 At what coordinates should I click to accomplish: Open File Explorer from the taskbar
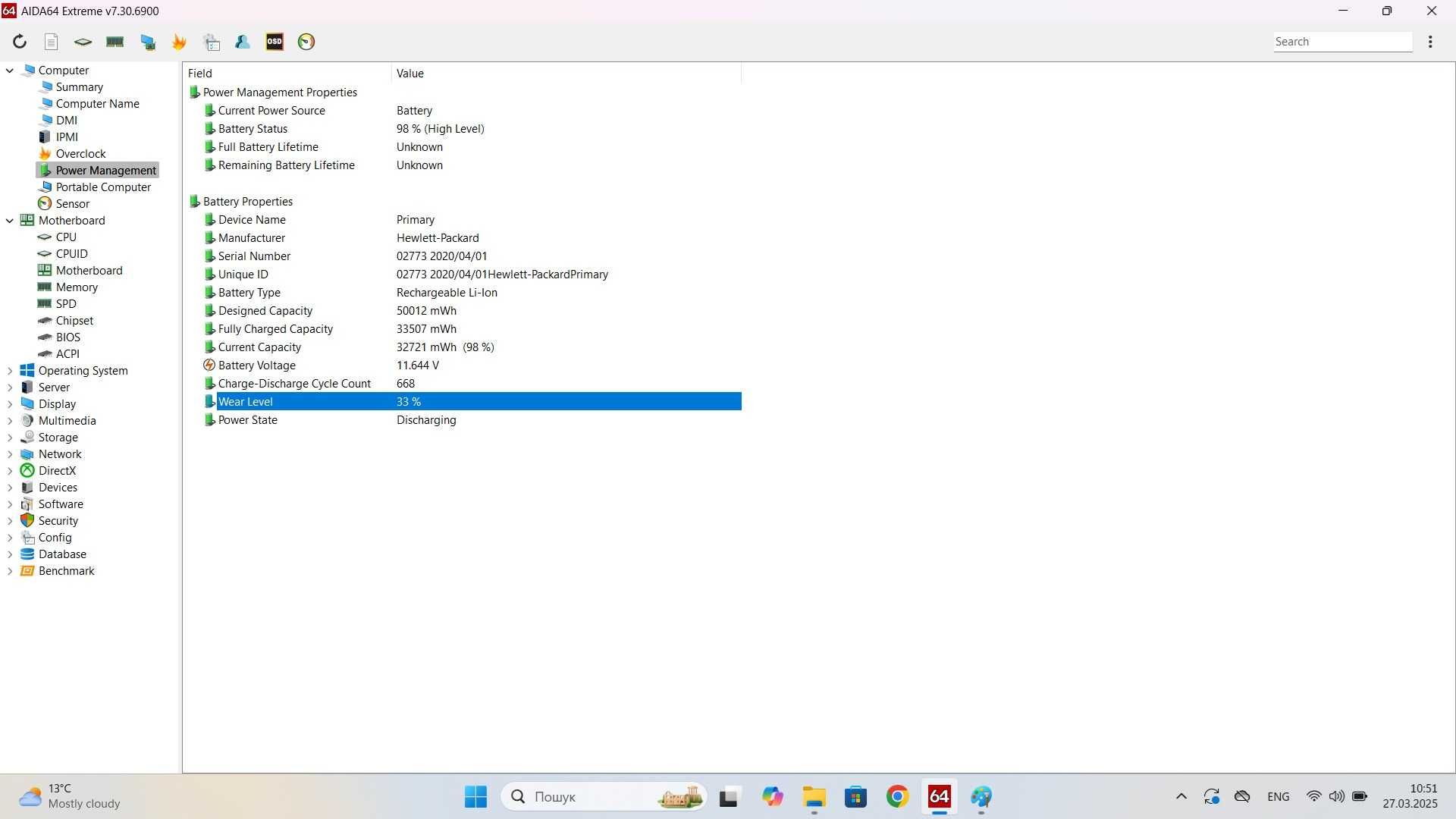pos(814,797)
